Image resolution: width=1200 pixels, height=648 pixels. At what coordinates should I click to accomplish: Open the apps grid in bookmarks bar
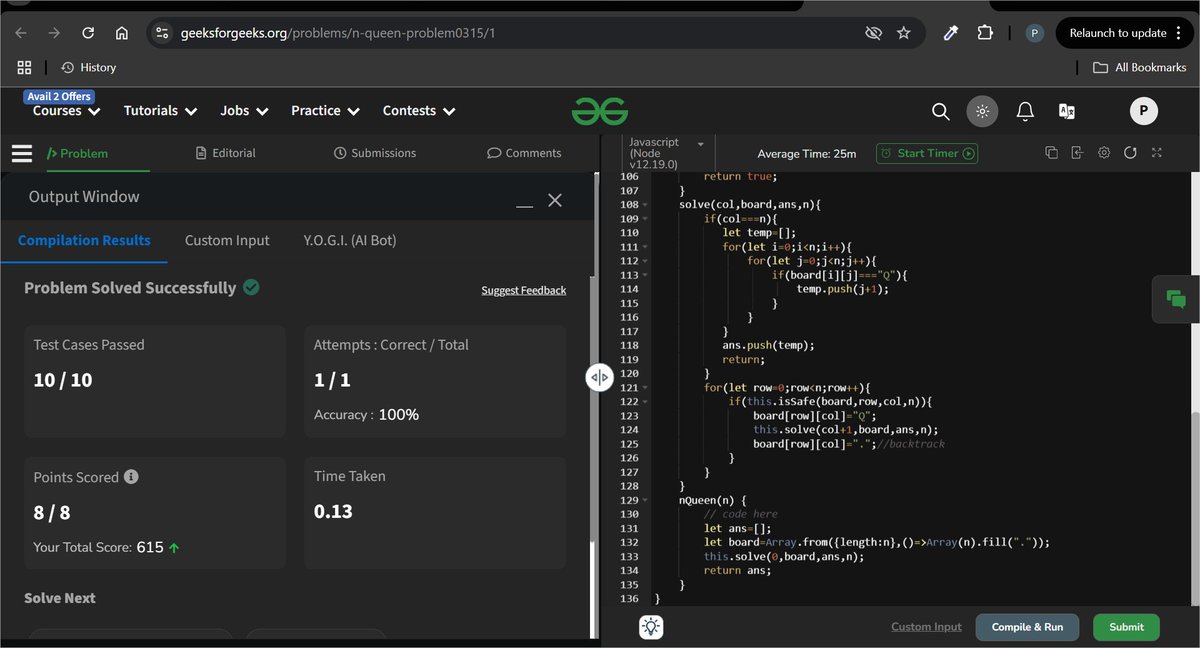[25, 68]
